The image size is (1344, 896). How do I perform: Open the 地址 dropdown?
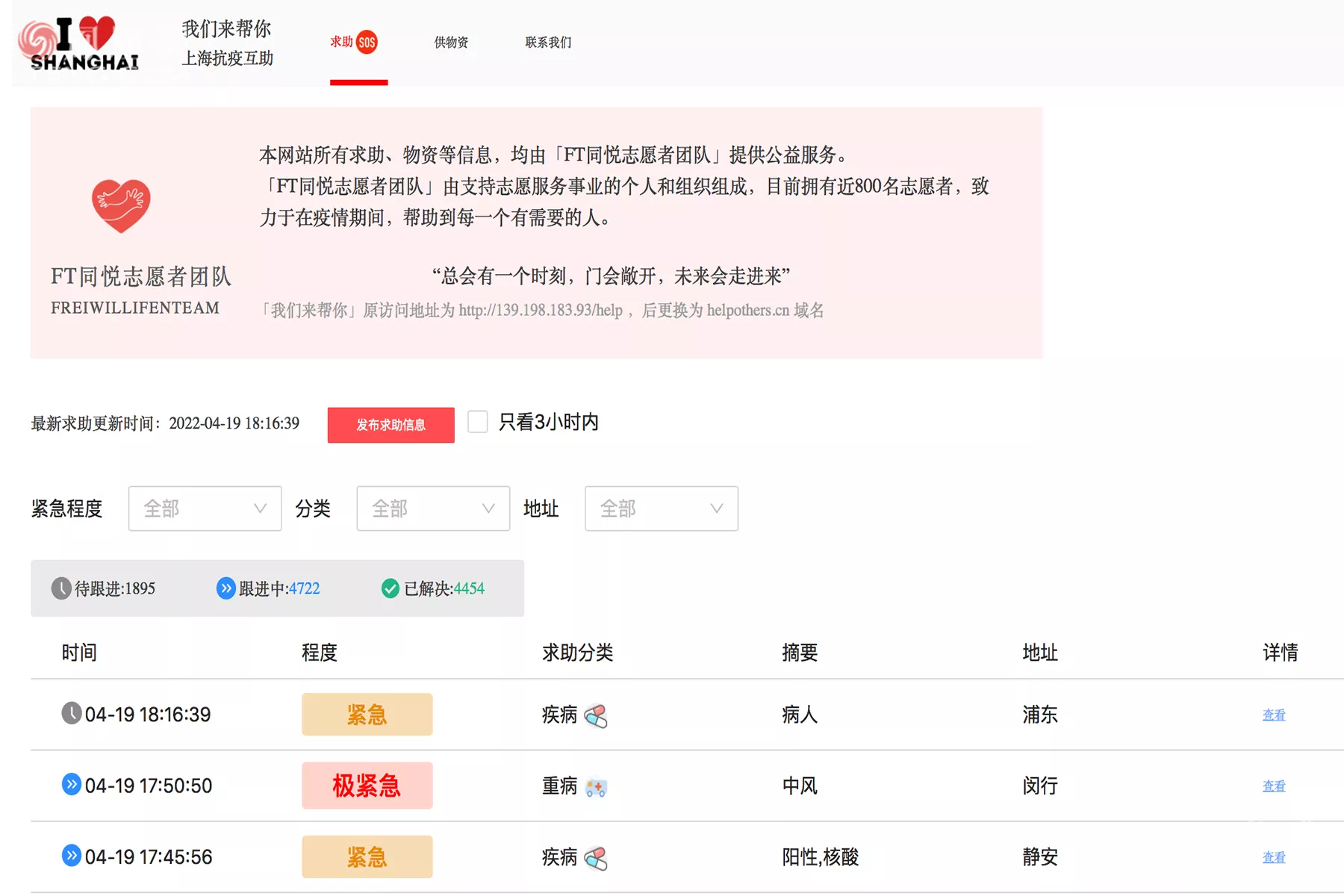pos(662,508)
